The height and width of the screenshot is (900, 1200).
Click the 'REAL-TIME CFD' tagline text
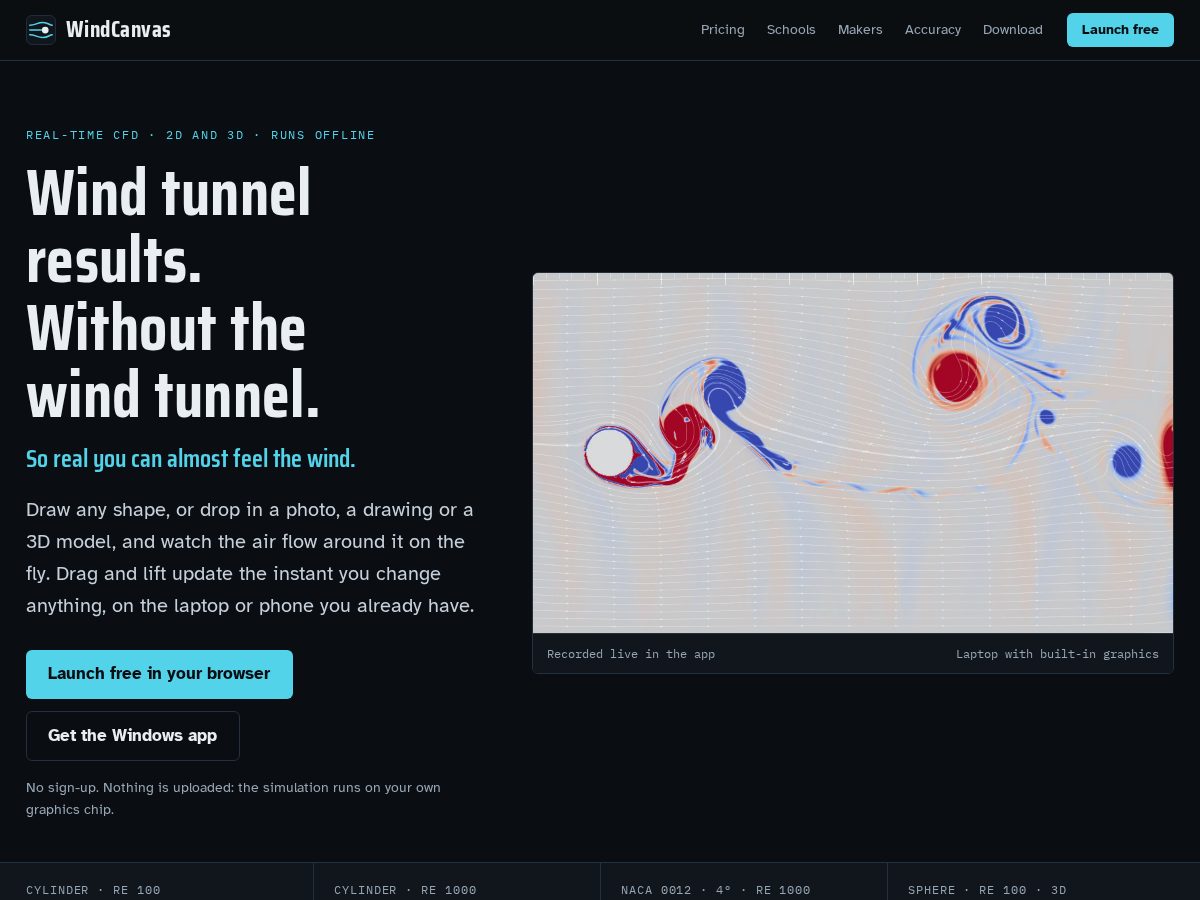[201, 135]
